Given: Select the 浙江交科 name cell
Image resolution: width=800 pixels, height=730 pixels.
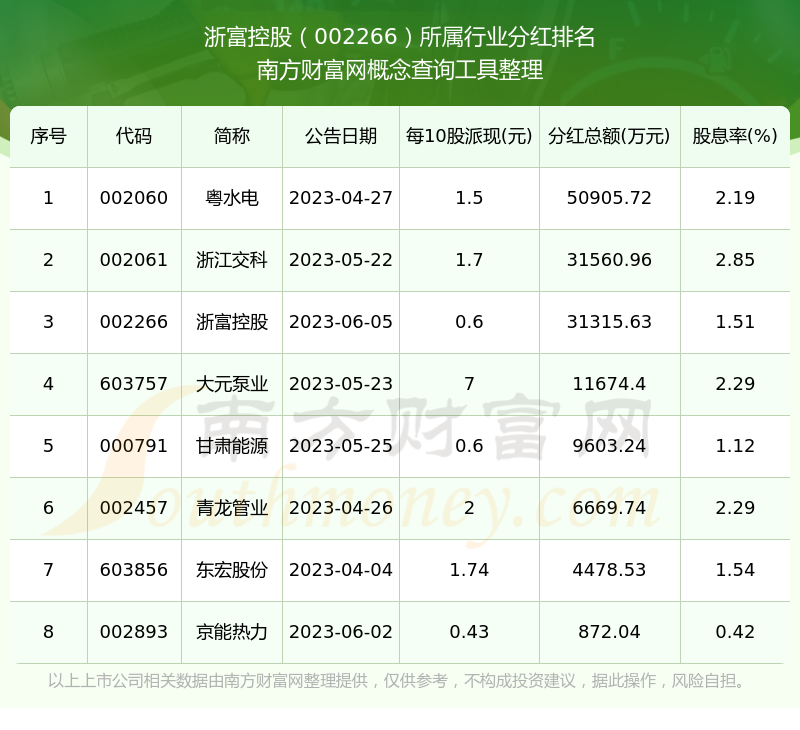Looking at the screenshot, I should coord(232,260).
